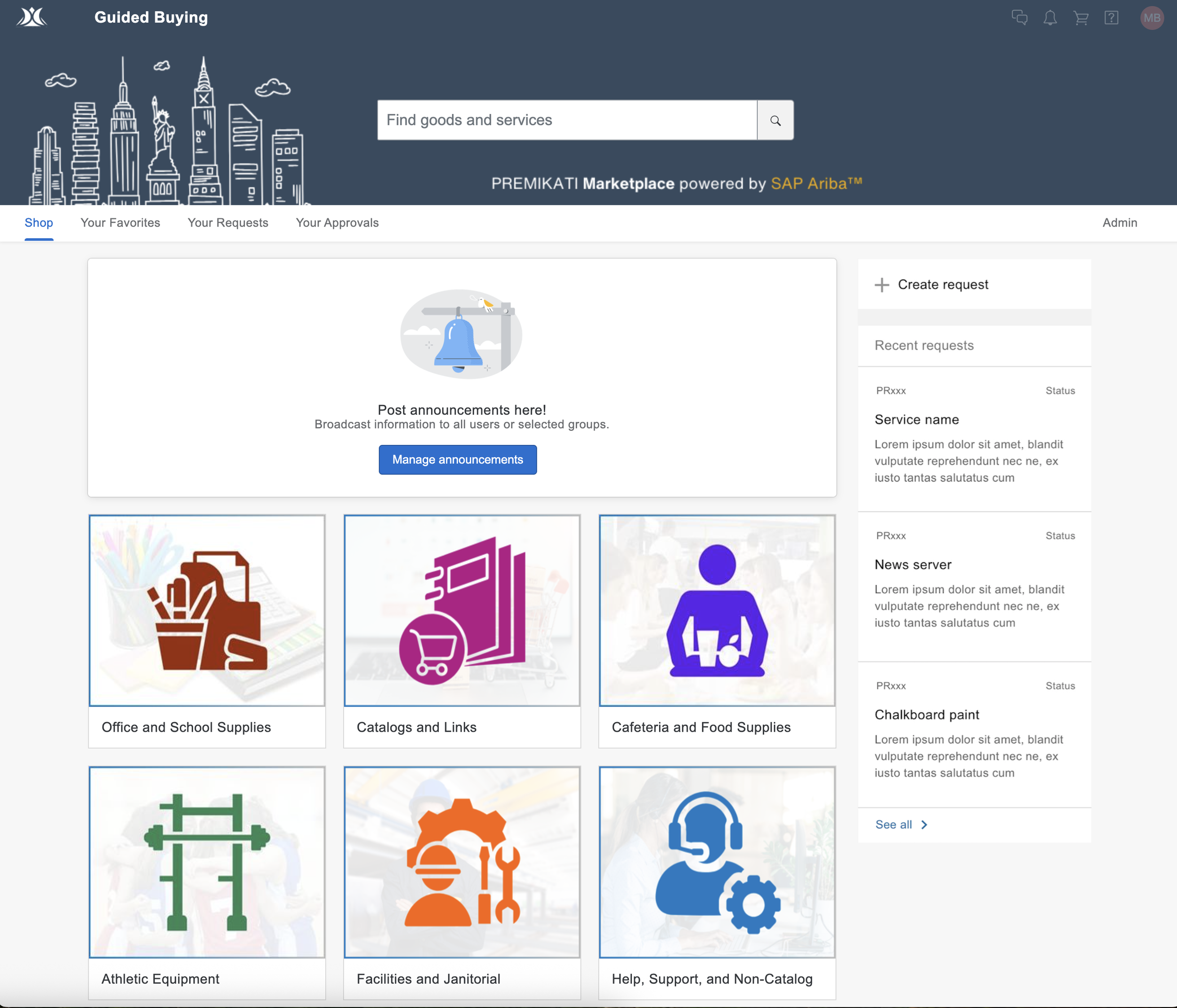Open the Office and School Supplies tile
The image size is (1177, 1008).
coord(207,631)
